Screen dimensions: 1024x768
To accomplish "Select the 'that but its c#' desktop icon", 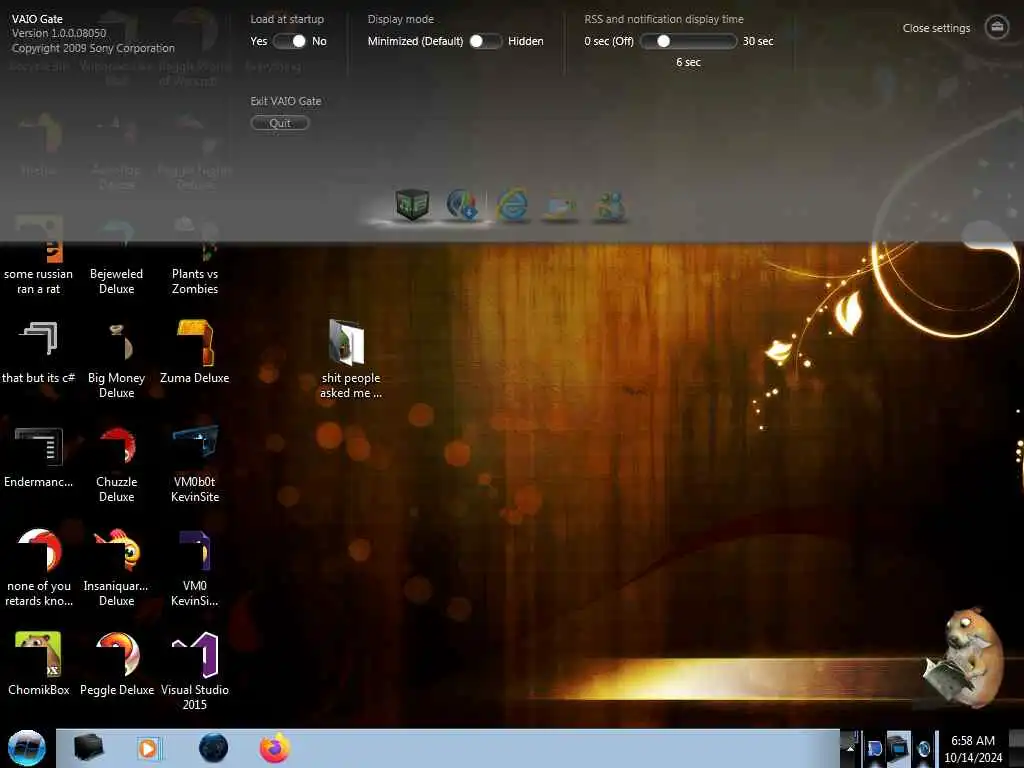I will pos(39,353).
